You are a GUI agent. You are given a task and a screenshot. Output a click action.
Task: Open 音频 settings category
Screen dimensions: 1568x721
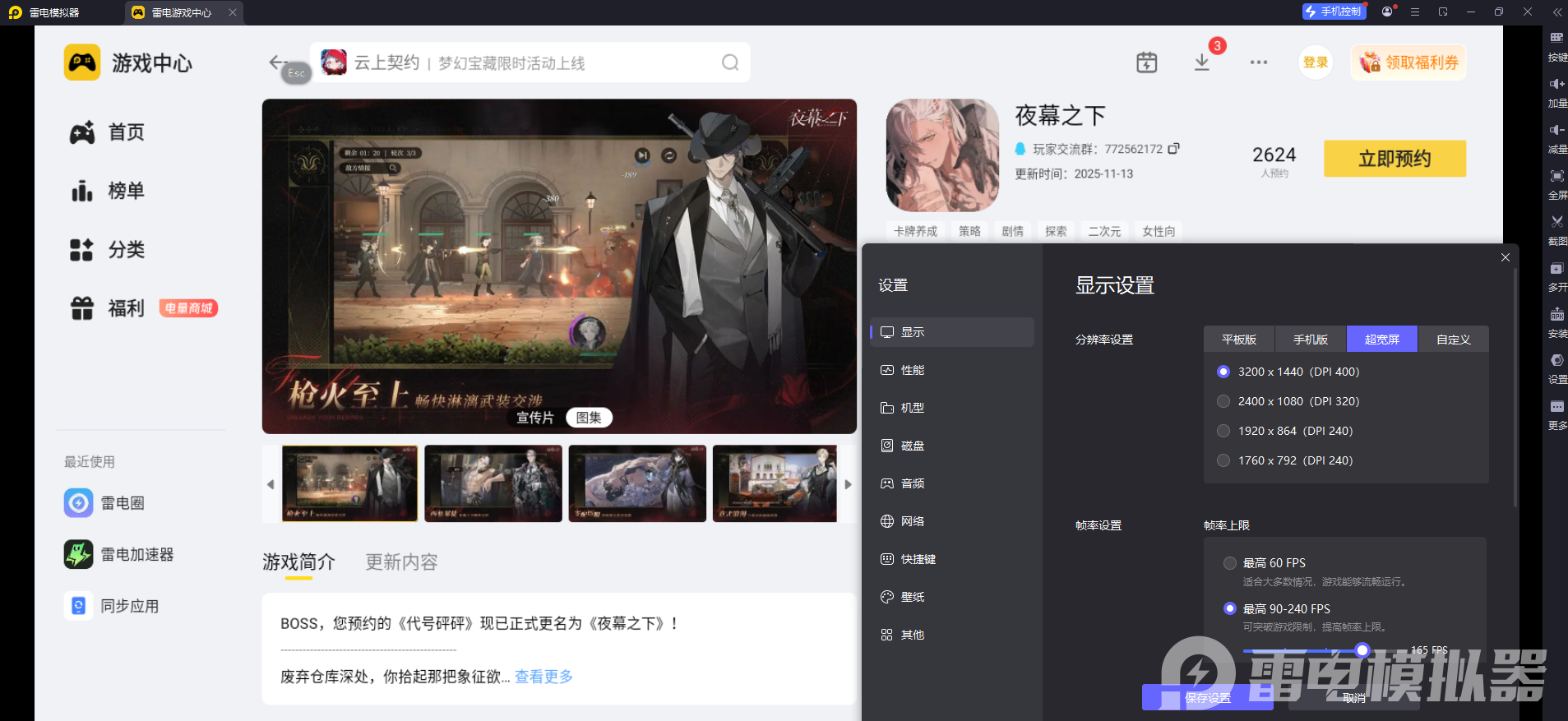click(952, 483)
